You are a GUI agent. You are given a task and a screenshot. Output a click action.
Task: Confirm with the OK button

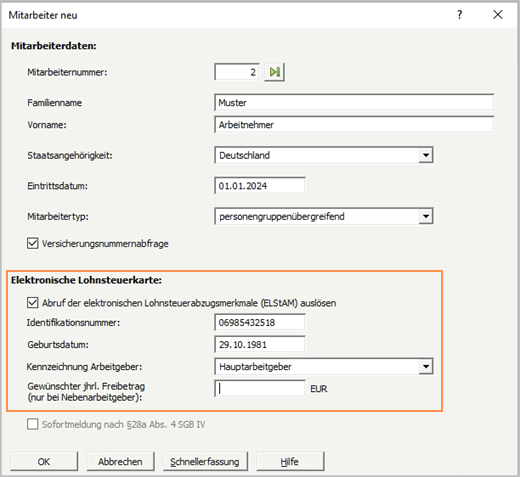click(x=44, y=461)
